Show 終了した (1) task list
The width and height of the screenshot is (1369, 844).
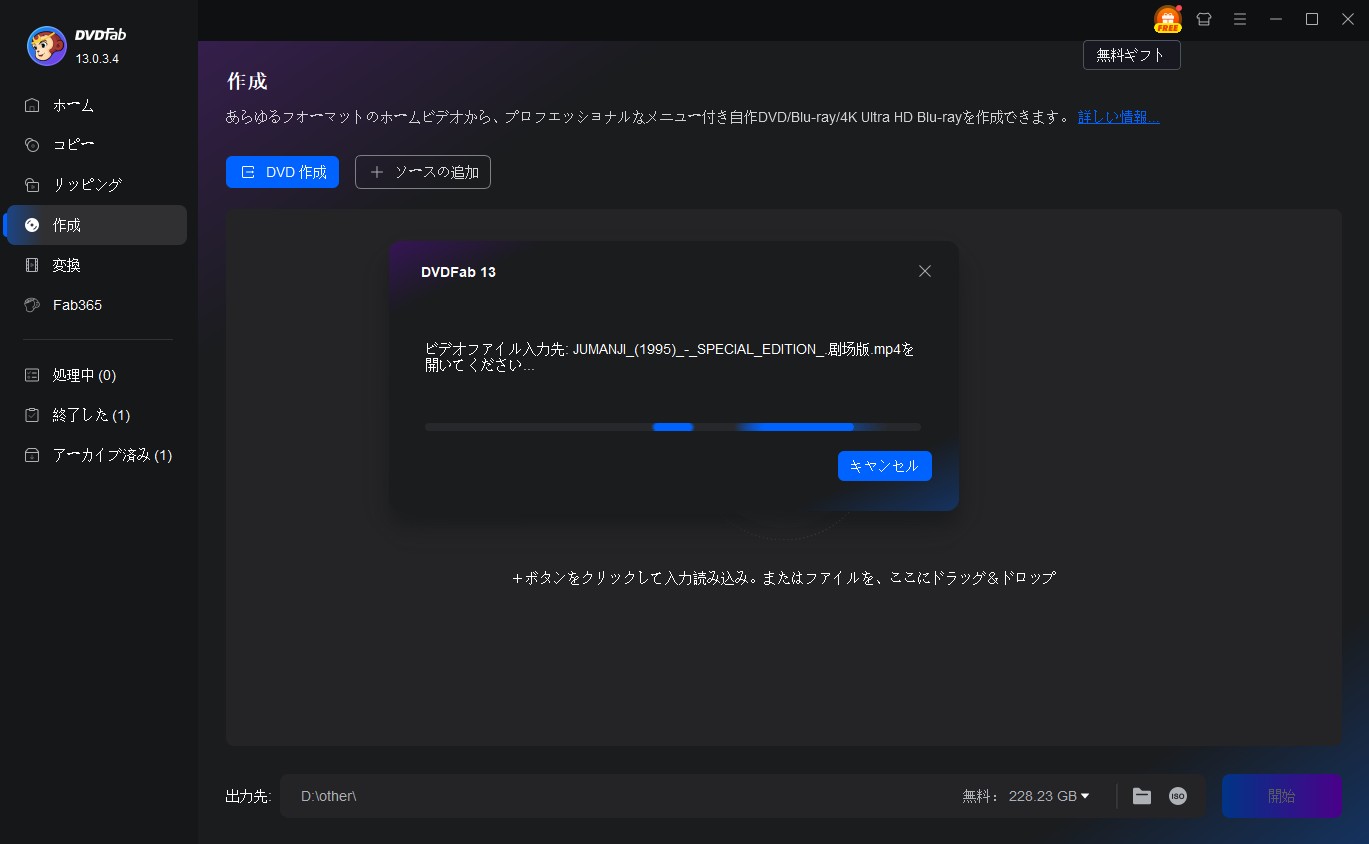96,415
